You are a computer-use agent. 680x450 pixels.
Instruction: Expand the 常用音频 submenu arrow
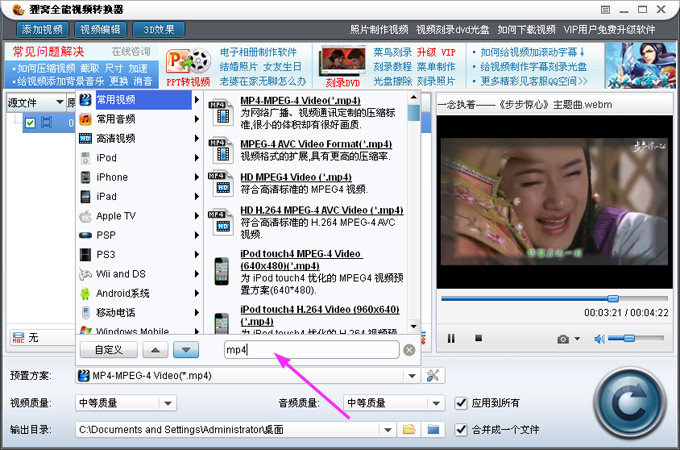(x=197, y=119)
